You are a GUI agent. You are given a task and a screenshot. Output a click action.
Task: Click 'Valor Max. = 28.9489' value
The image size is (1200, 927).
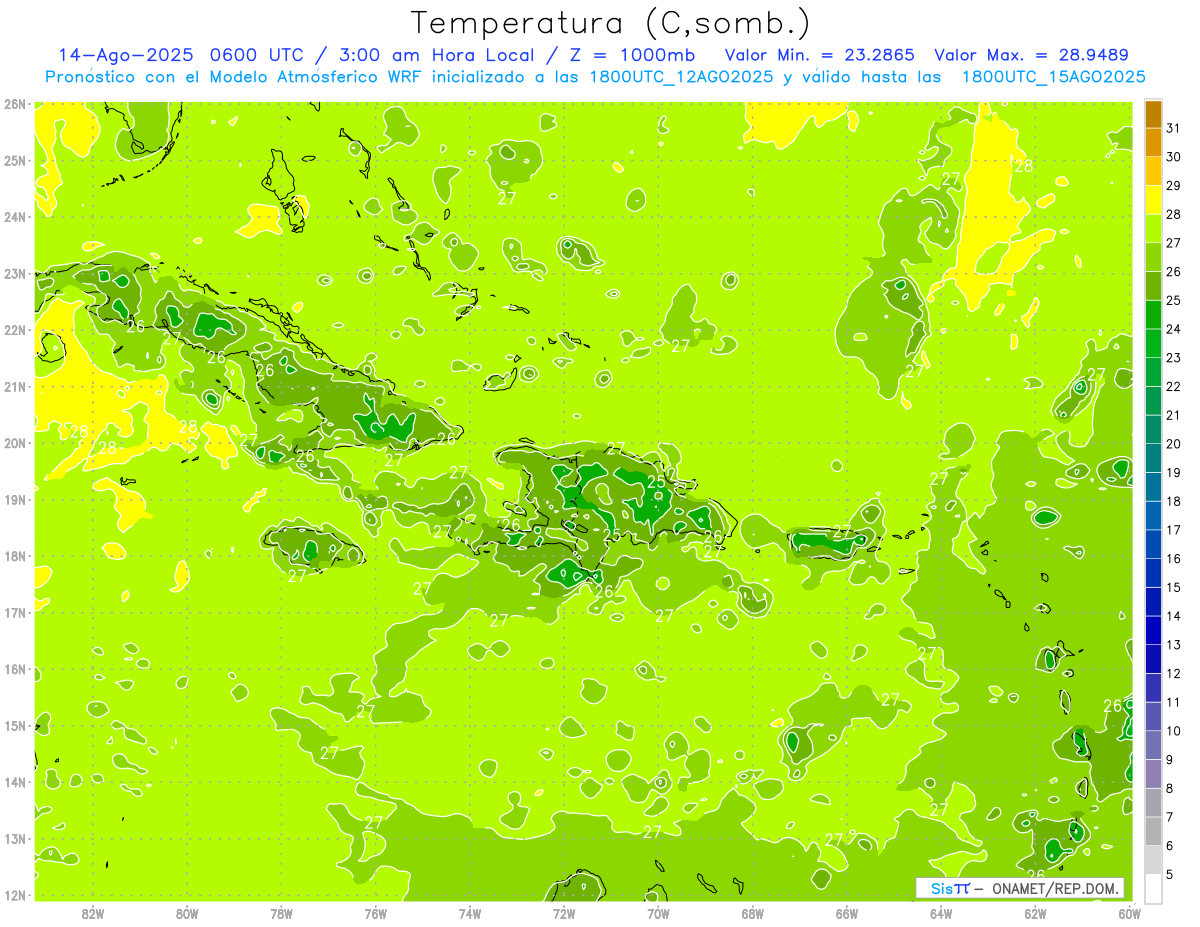point(1031,55)
